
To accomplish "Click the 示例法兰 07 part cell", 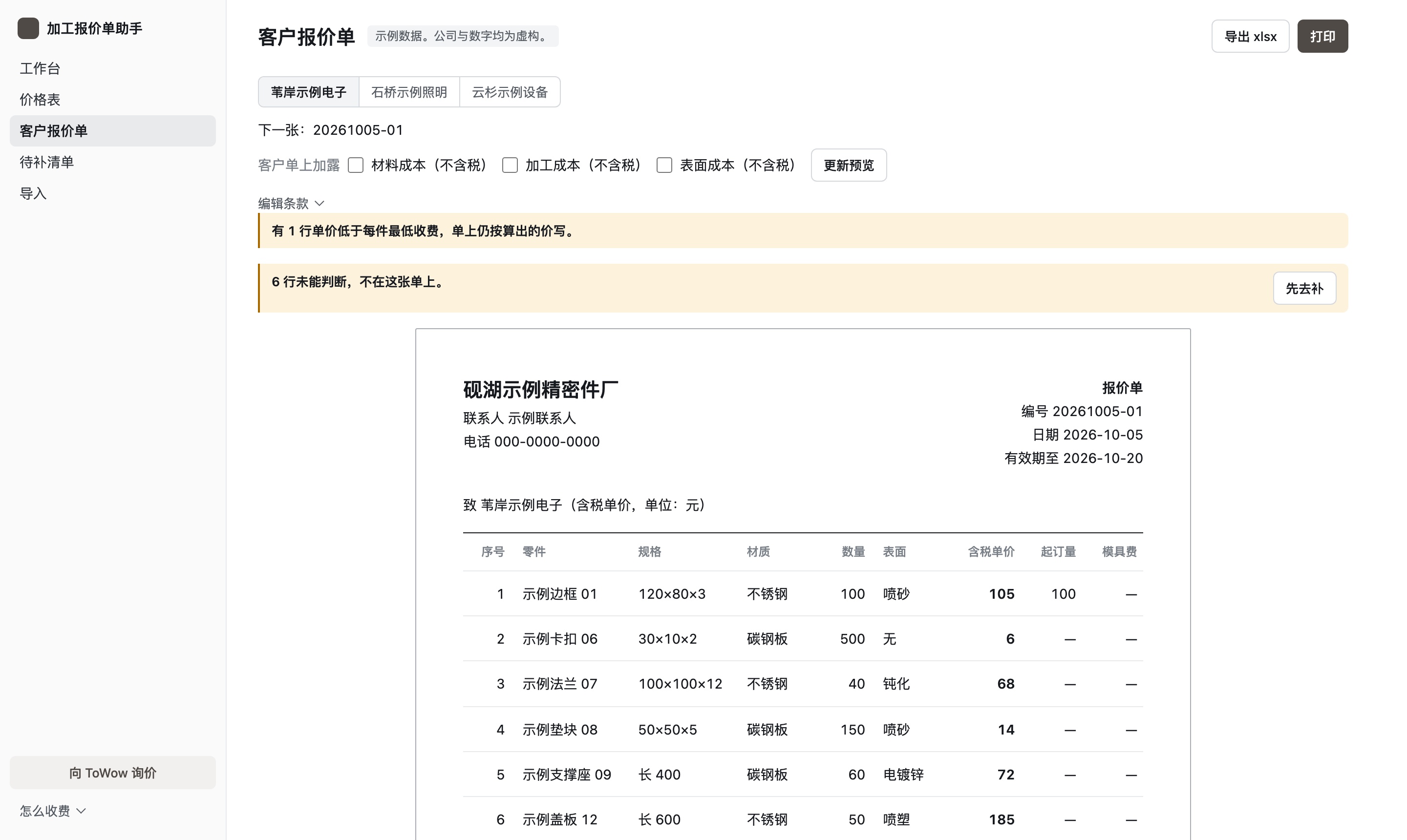I will (x=559, y=684).
